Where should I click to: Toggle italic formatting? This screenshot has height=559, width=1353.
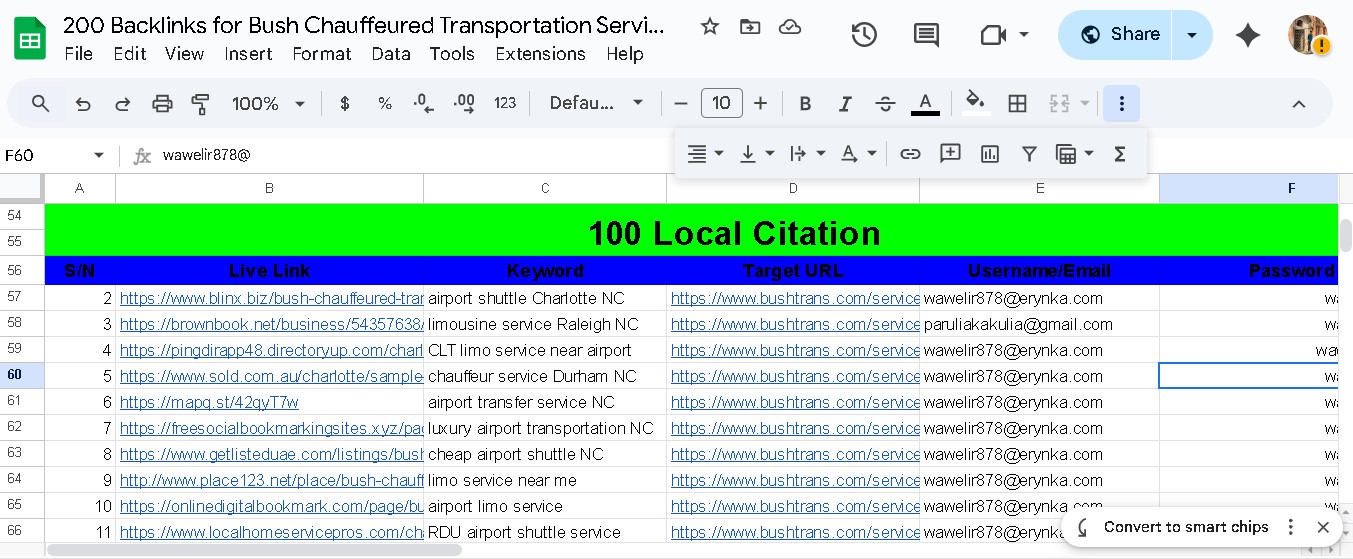click(845, 103)
